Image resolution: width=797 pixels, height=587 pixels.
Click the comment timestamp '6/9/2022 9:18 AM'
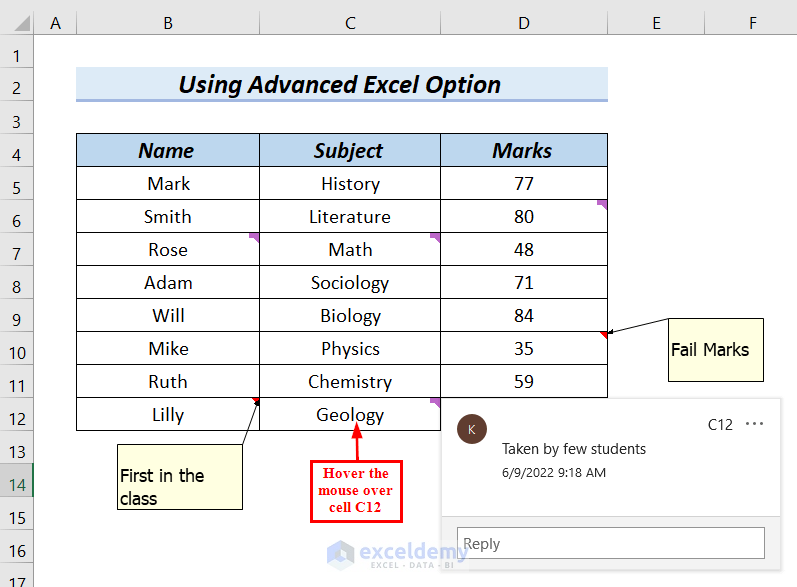pos(554,473)
